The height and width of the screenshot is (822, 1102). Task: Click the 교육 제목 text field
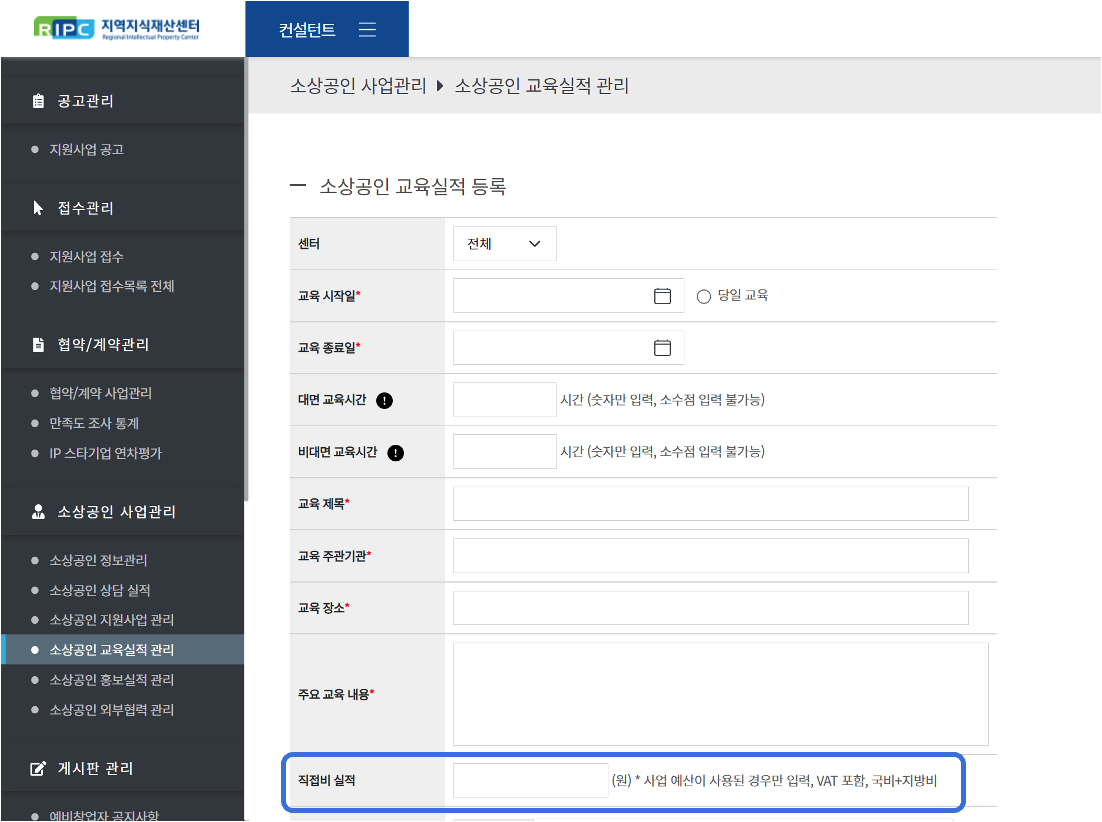pos(710,504)
